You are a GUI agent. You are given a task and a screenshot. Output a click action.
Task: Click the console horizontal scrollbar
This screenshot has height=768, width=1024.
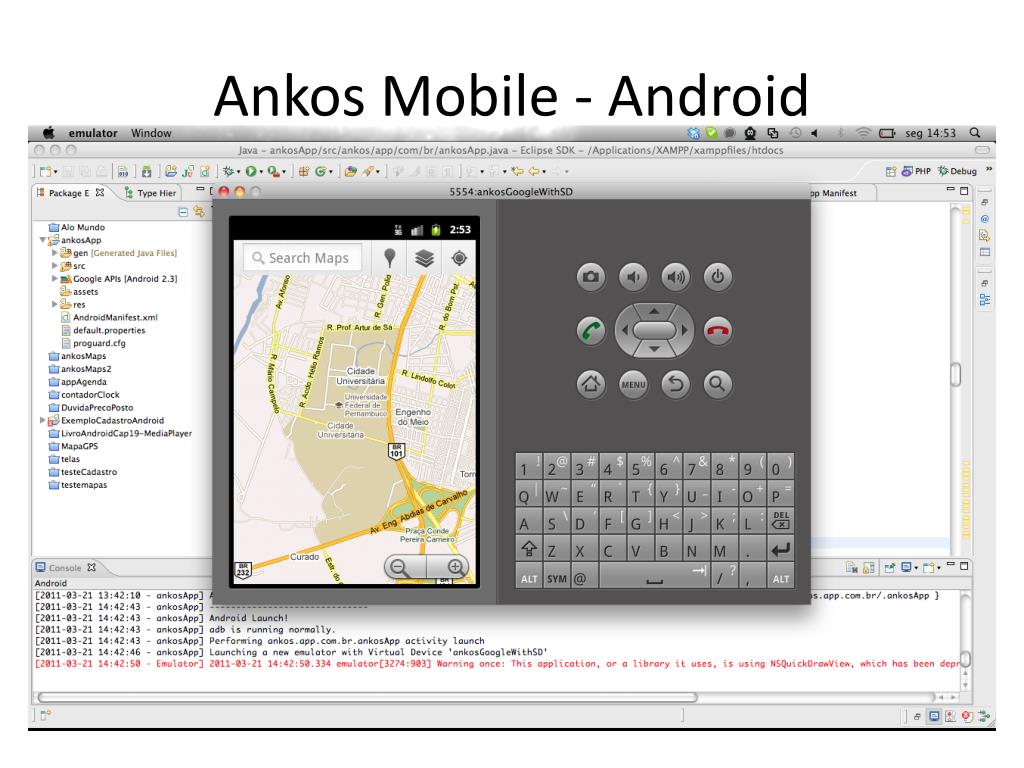(x=368, y=697)
